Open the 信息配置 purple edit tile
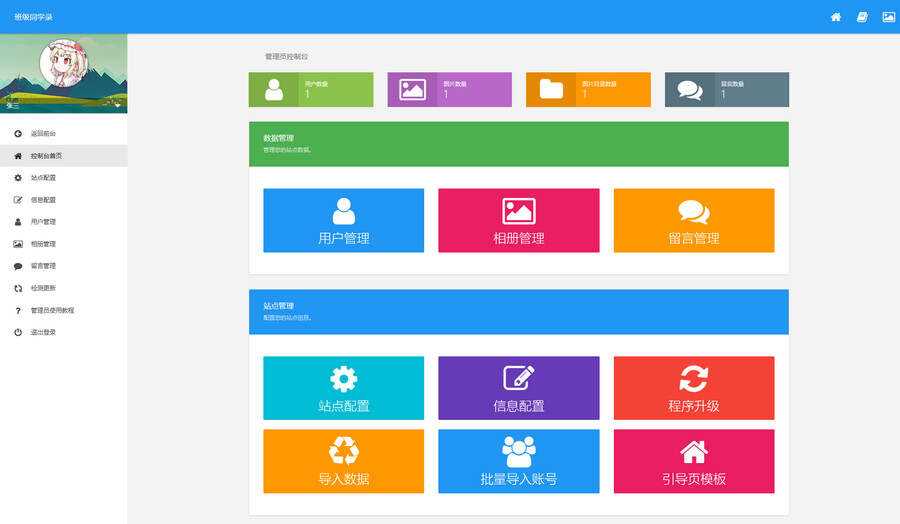900x524 pixels. pyautogui.click(x=518, y=388)
